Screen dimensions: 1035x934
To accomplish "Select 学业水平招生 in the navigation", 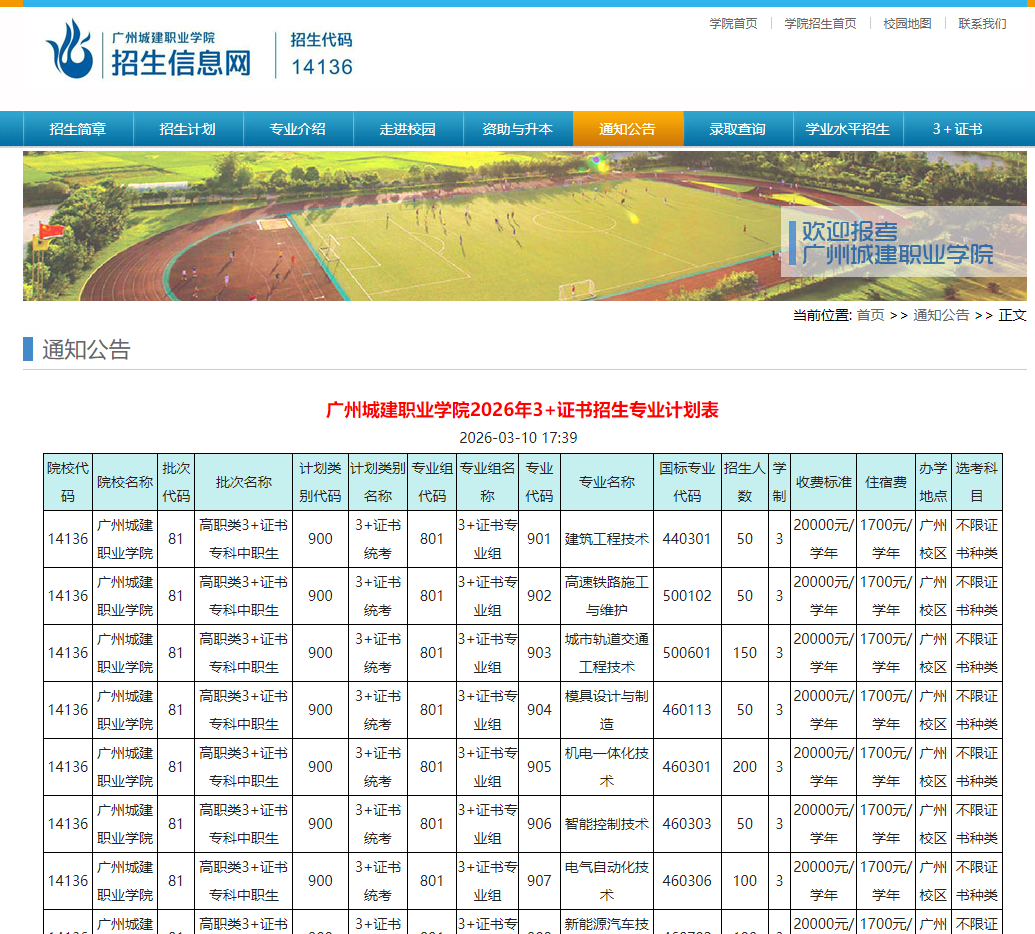I will [849, 129].
